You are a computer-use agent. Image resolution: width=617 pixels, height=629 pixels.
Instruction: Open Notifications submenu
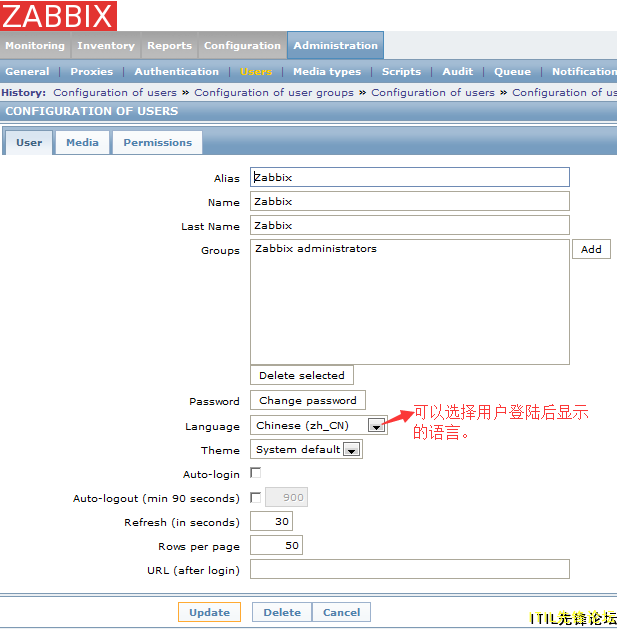pyautogui.click(x=584, y=71)
